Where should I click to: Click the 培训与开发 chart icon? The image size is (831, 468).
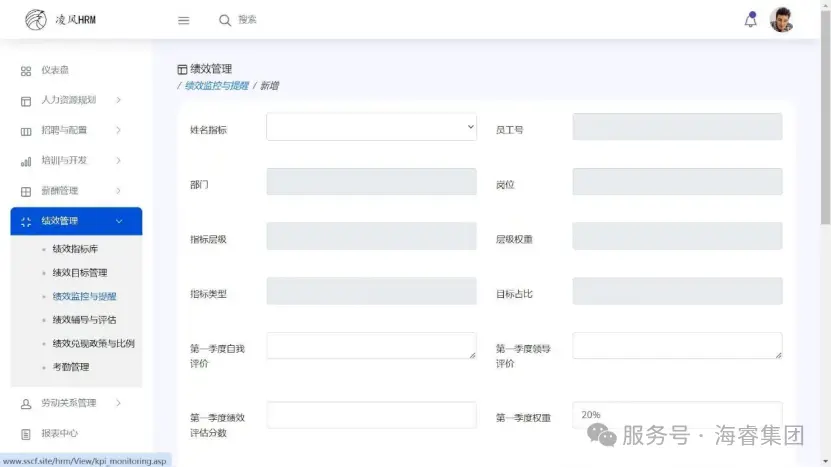(x=26, y=161)
